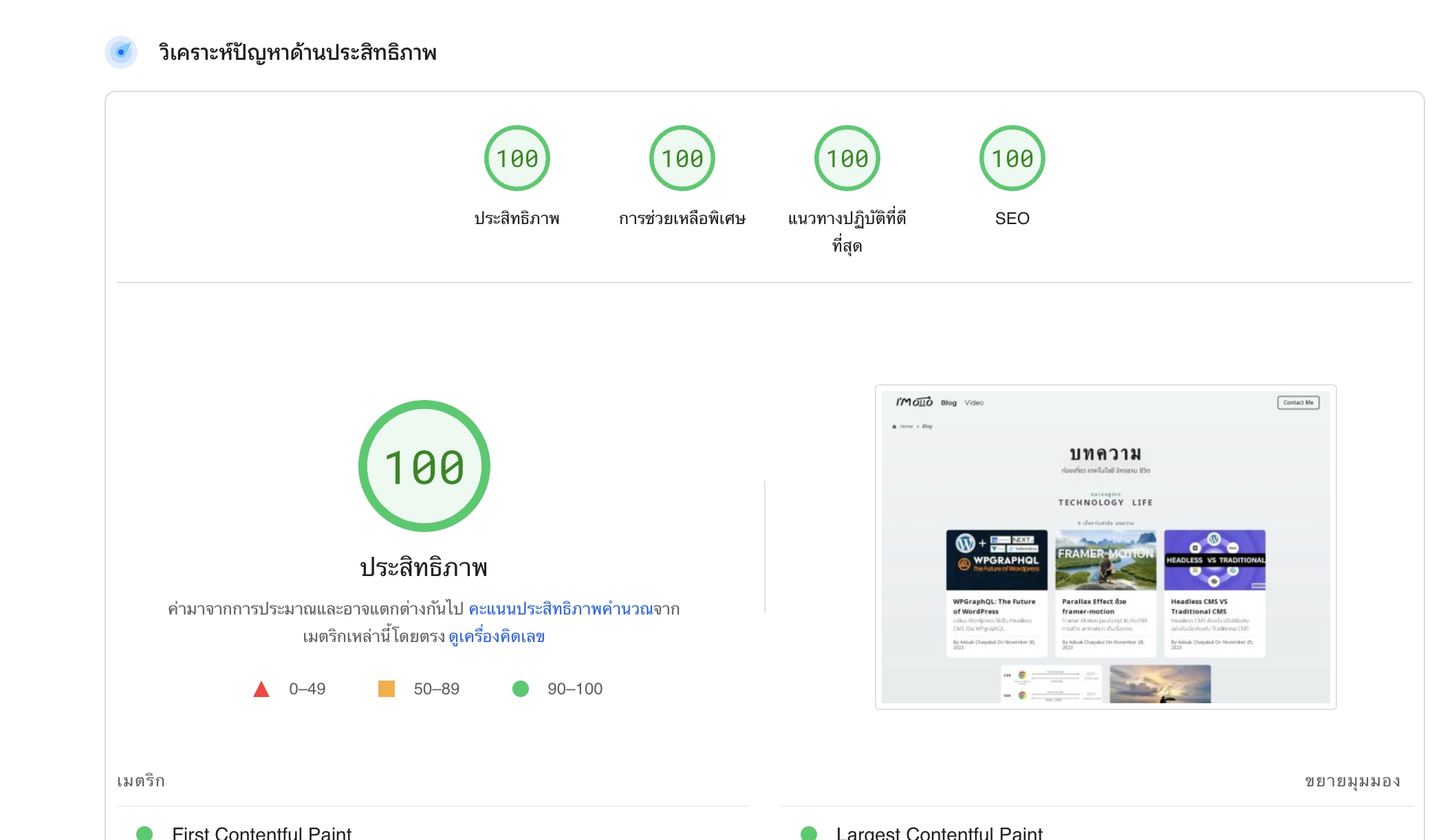Click the performance diagnosis compass icon
The width and height of the screenshot is (1443, 840).
tap(121, 52)
